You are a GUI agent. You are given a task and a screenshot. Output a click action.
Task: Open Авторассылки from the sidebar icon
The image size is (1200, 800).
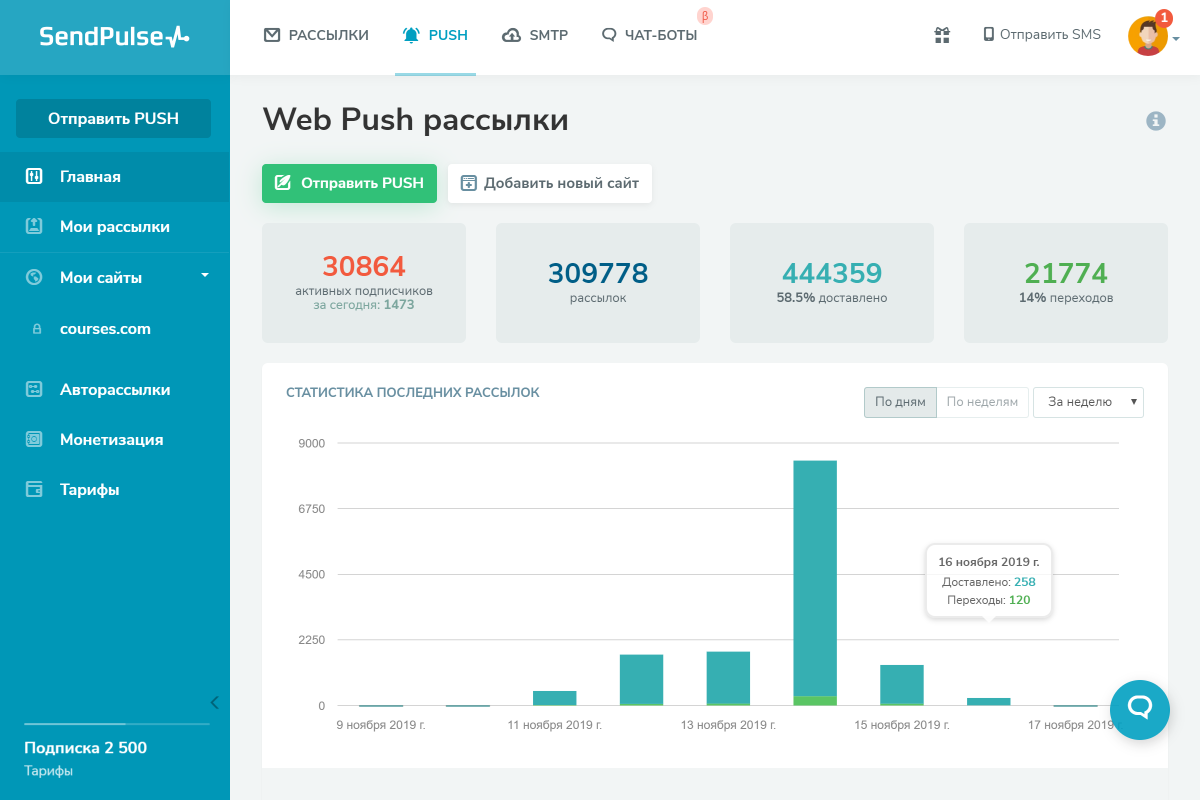(x=35, y=390)
